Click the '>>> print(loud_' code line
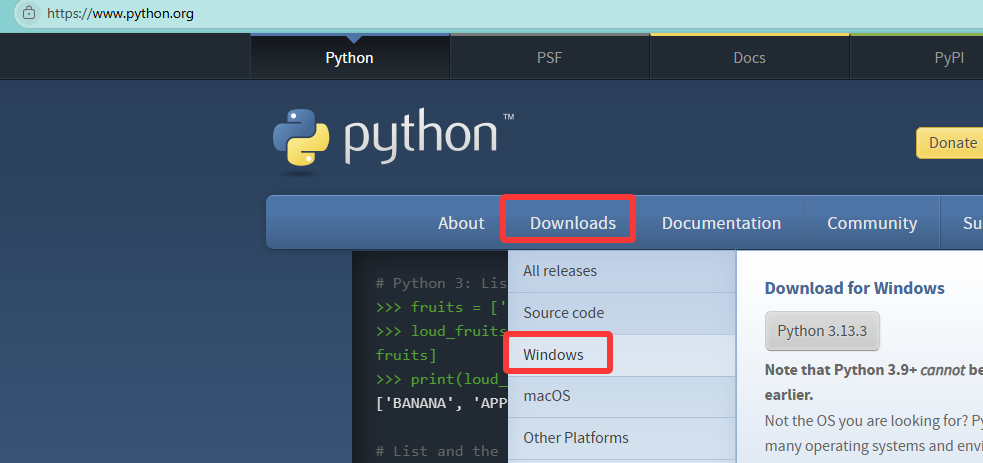Image resolution: width=983 pixels, height=463 pixels. [x=441, y=380]
